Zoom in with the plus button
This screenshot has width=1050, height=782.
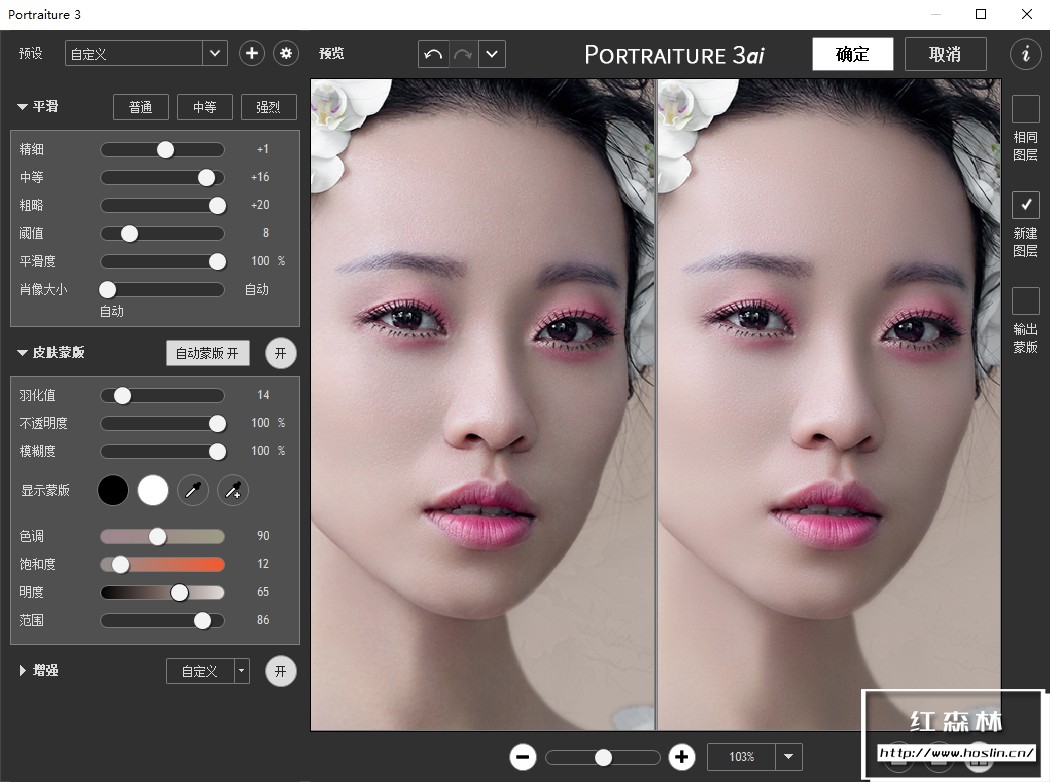pos(682,757)
